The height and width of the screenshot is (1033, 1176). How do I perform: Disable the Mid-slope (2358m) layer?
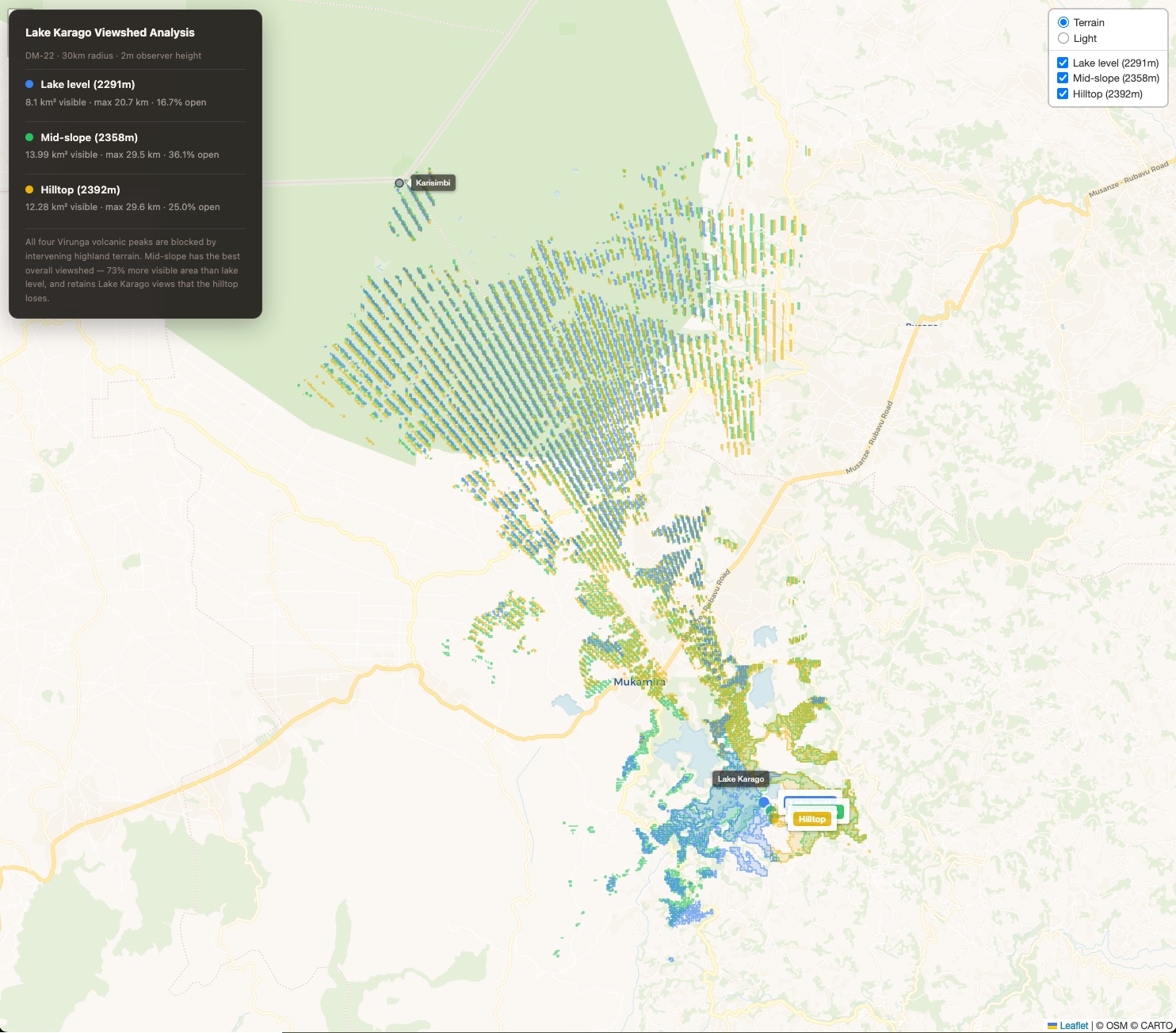pos(1062,78)
